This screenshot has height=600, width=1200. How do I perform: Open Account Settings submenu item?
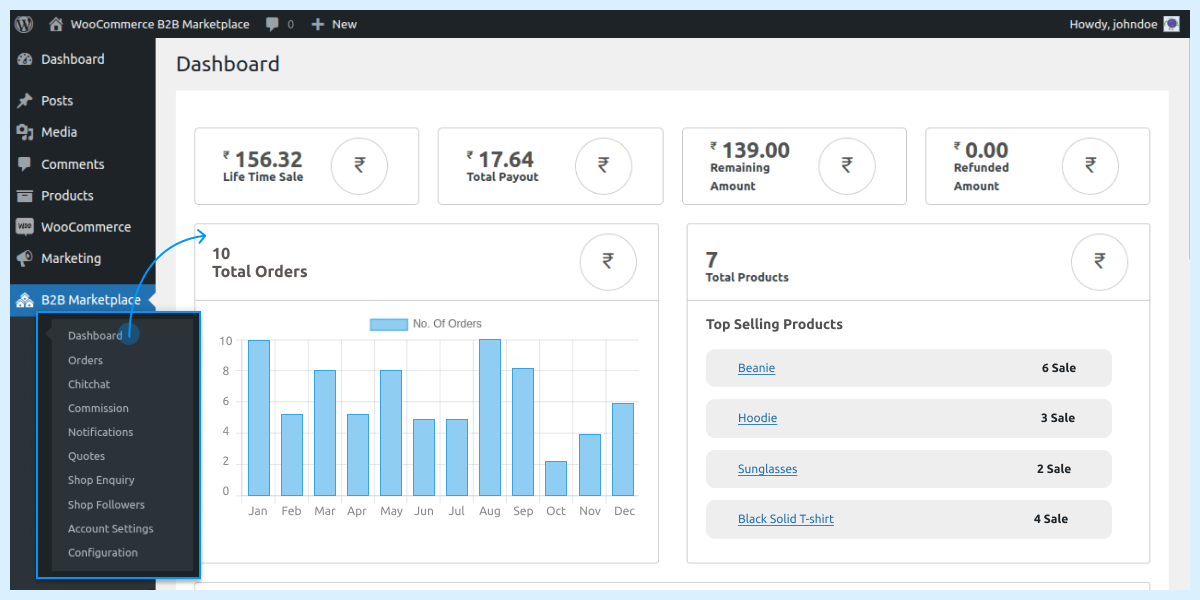click(111, 529)
